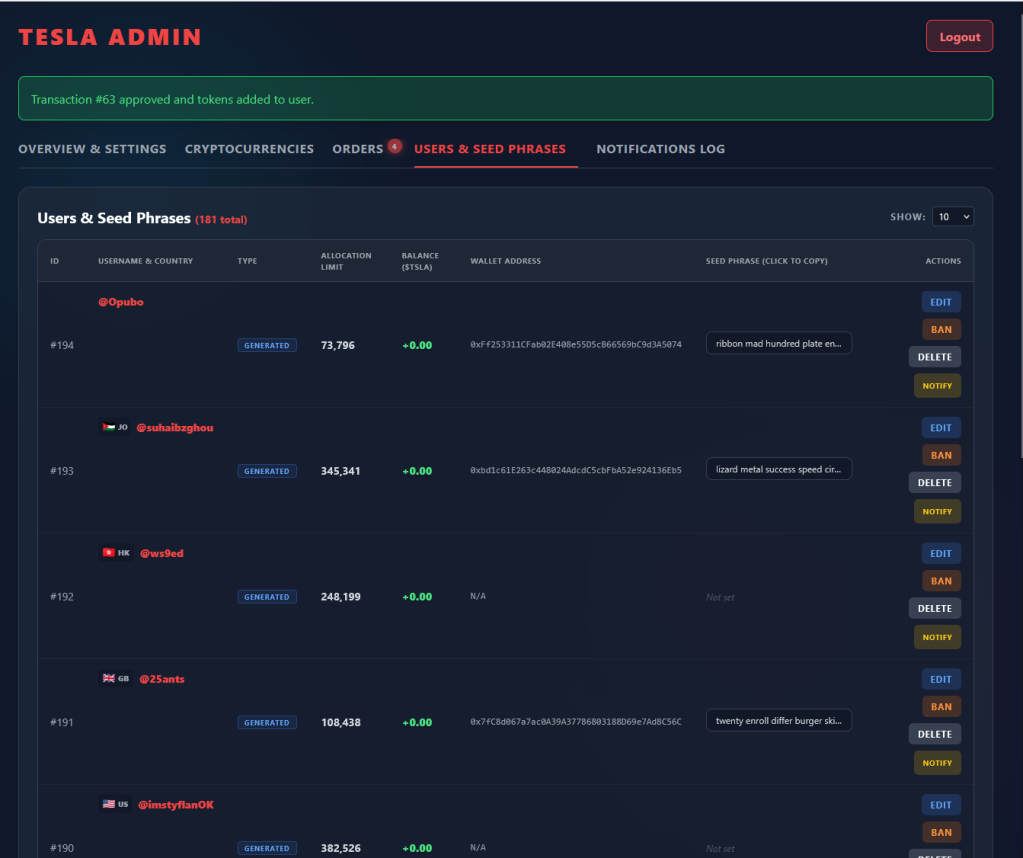Click the US flag icon beside @imstyflanOK

coord(108,804)
